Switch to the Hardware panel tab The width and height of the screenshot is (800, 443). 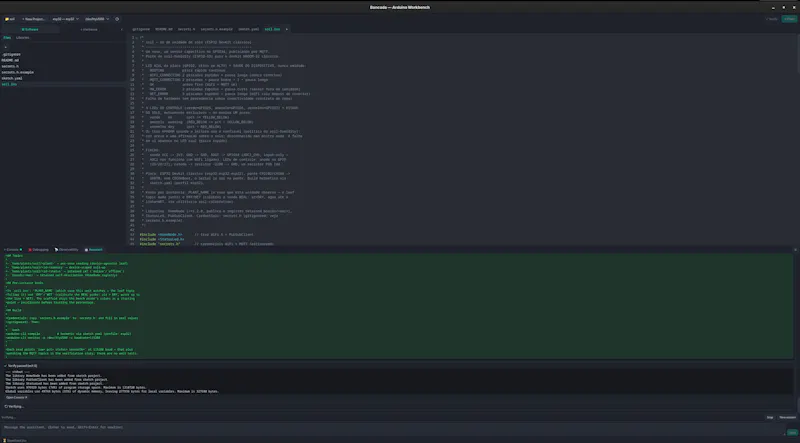coord(89,29)
